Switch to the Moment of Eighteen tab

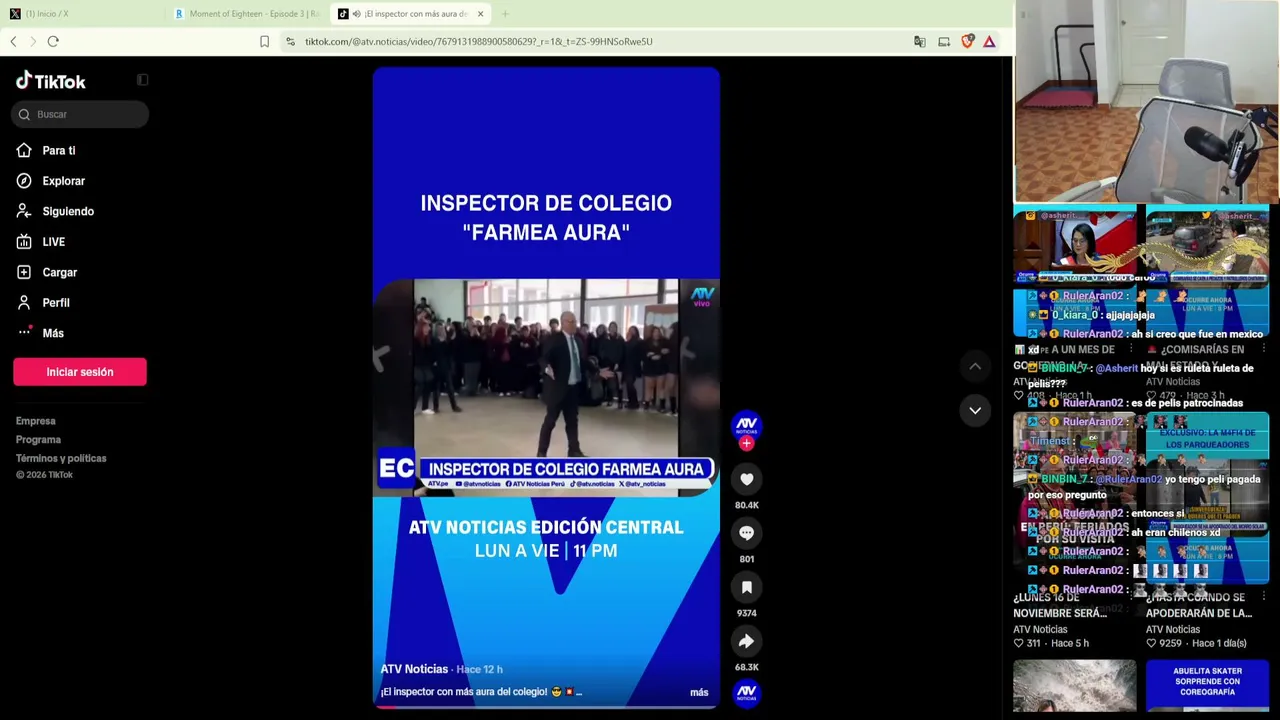246,14
